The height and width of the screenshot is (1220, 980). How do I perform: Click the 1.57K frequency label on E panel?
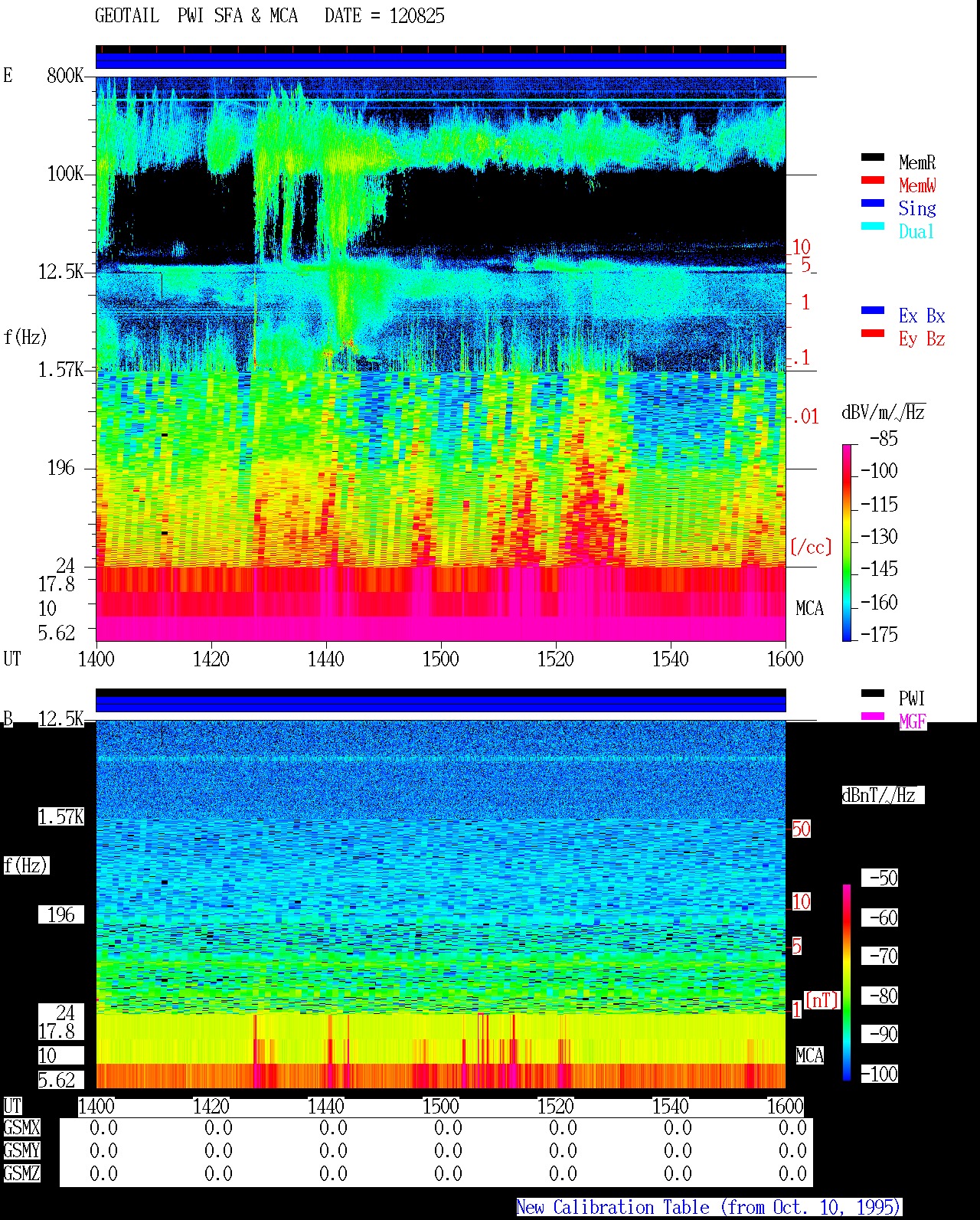click(60, 370)
